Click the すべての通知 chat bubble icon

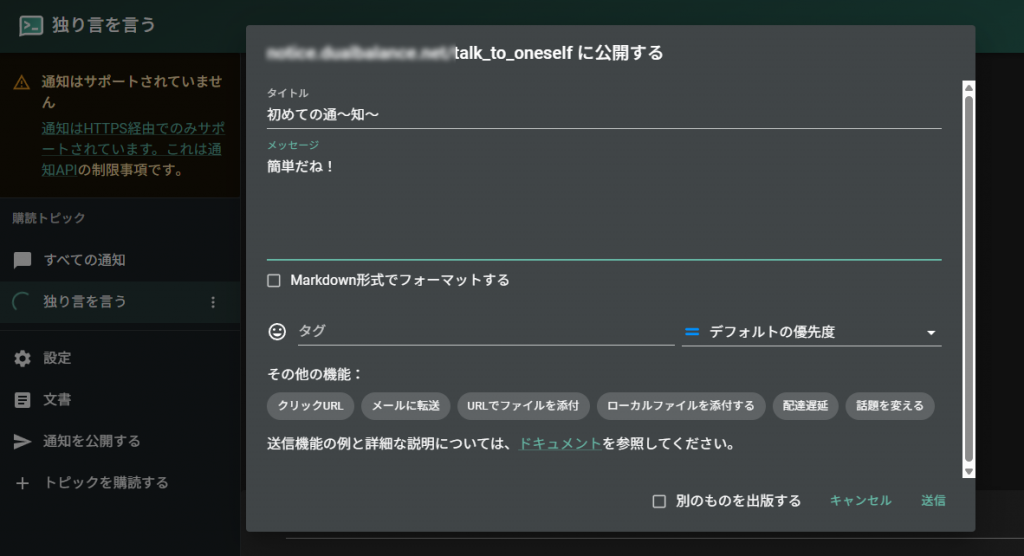click(22, 260)
